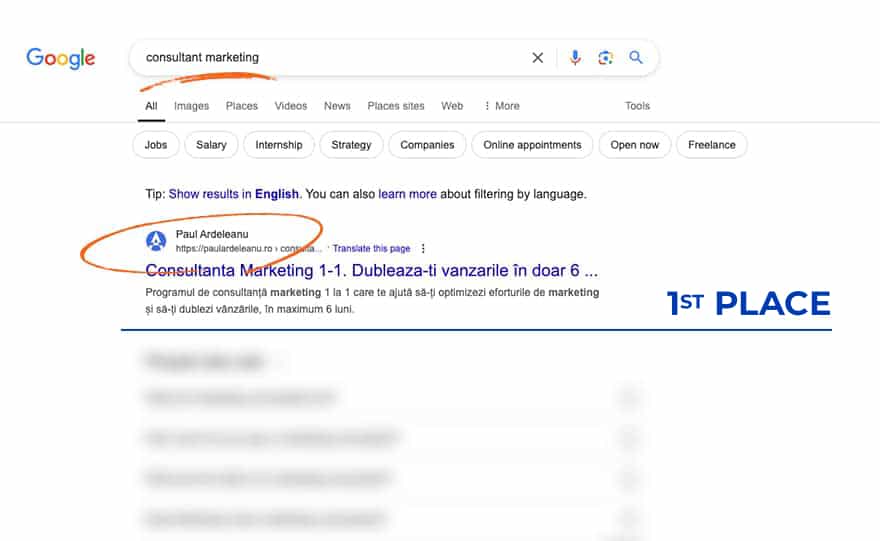Switch to the Places tab

(241, 106)
